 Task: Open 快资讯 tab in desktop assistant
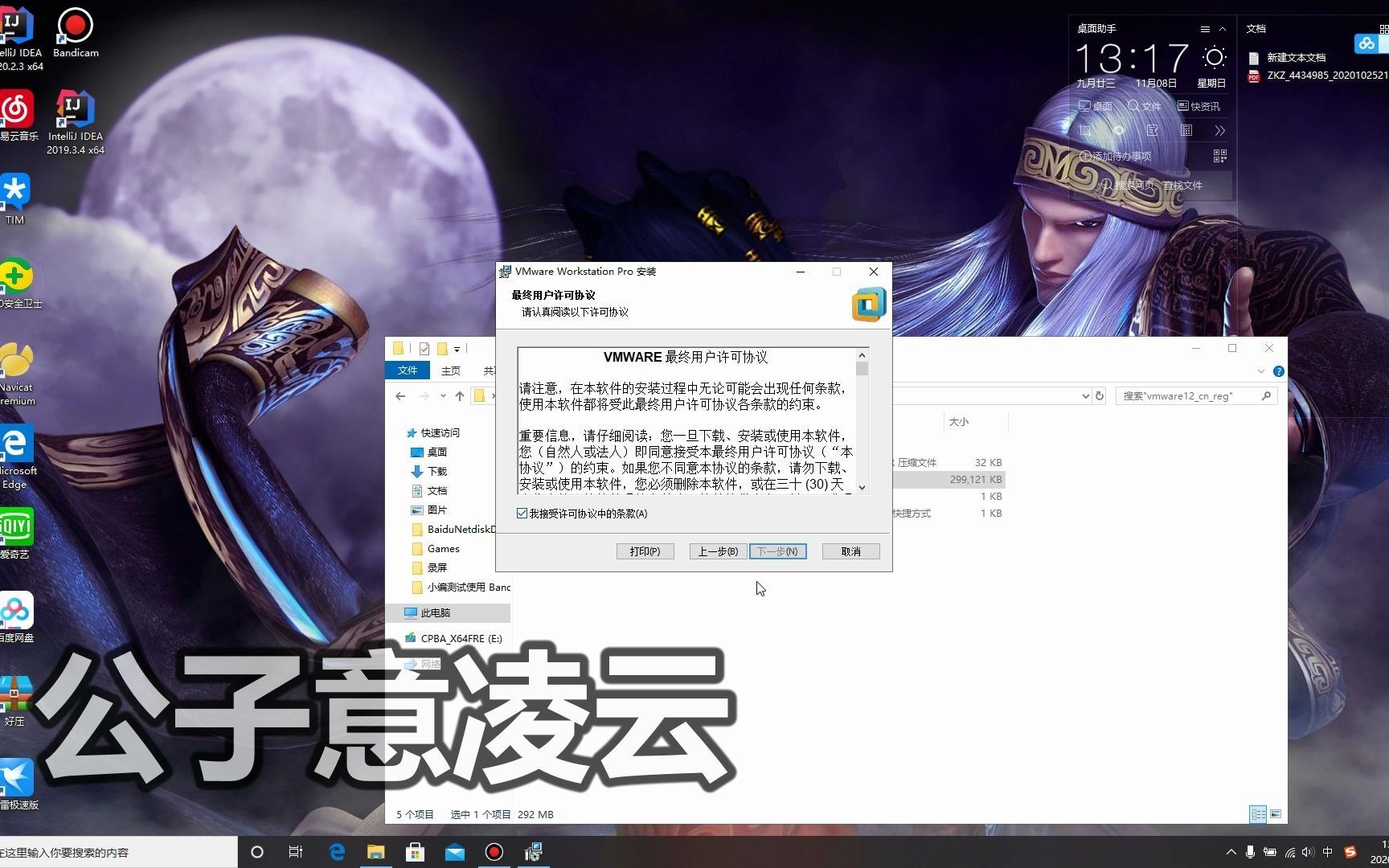click(1198, 106)
